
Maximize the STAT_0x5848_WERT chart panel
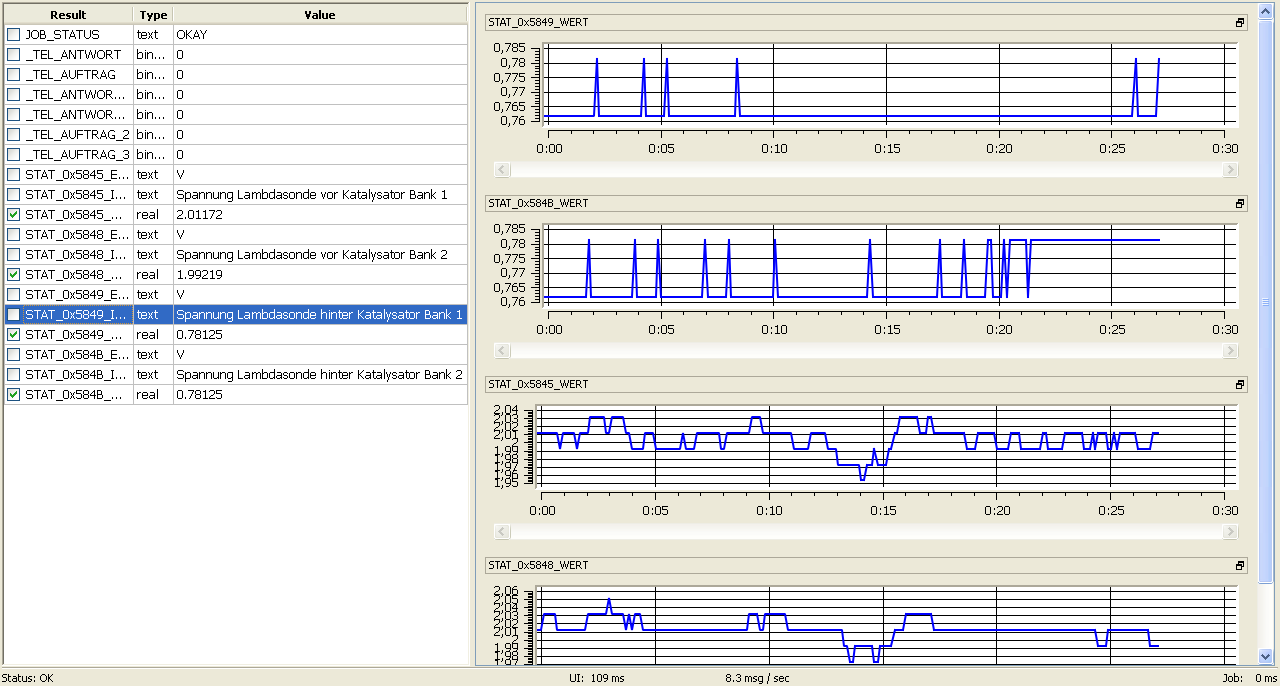click(x=1239, y=565)
